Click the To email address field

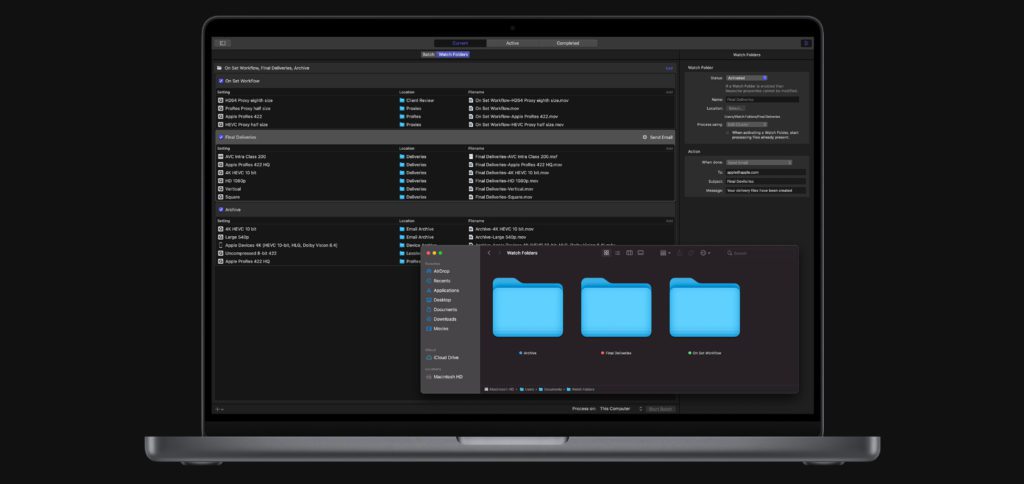[765, 172]
